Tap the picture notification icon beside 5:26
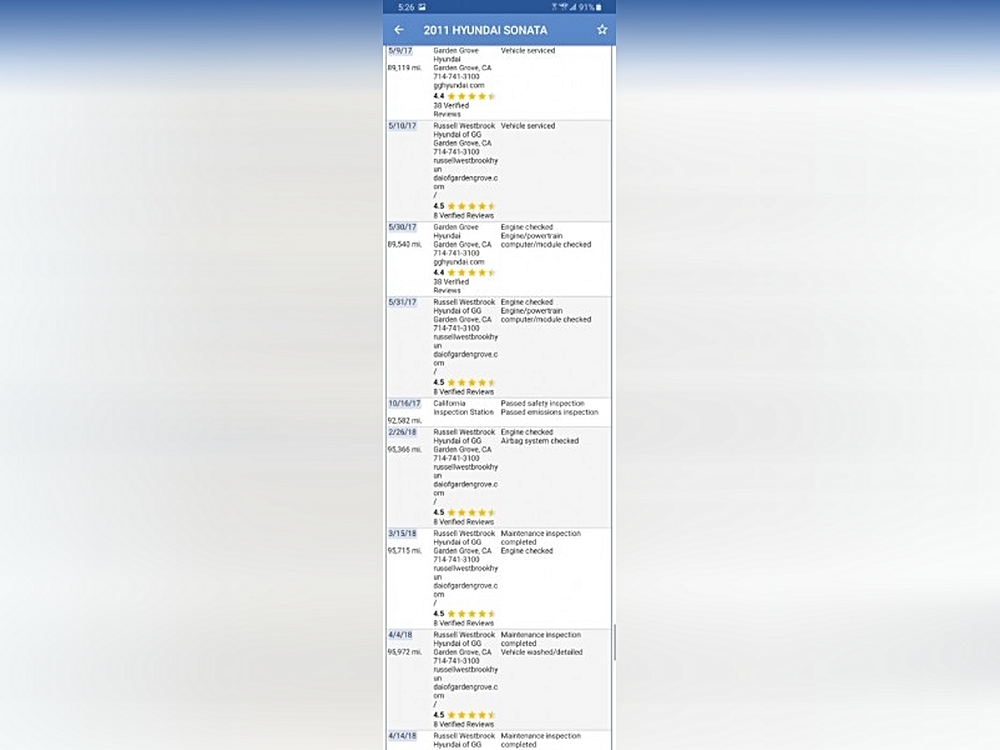The width and height of the screenshot is (1000, 750). click(x=422, y=7)
